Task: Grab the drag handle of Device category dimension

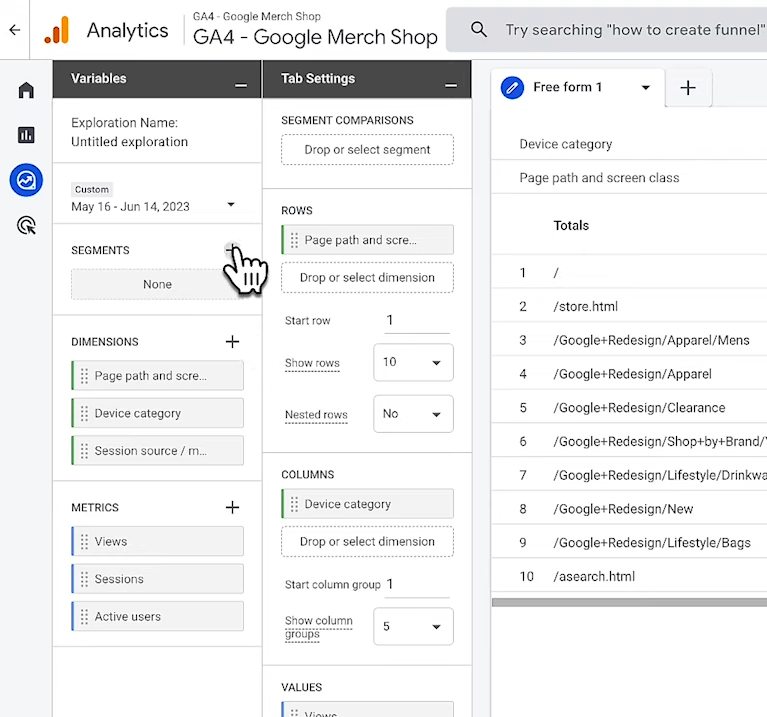Action: [x=84, y=413]
